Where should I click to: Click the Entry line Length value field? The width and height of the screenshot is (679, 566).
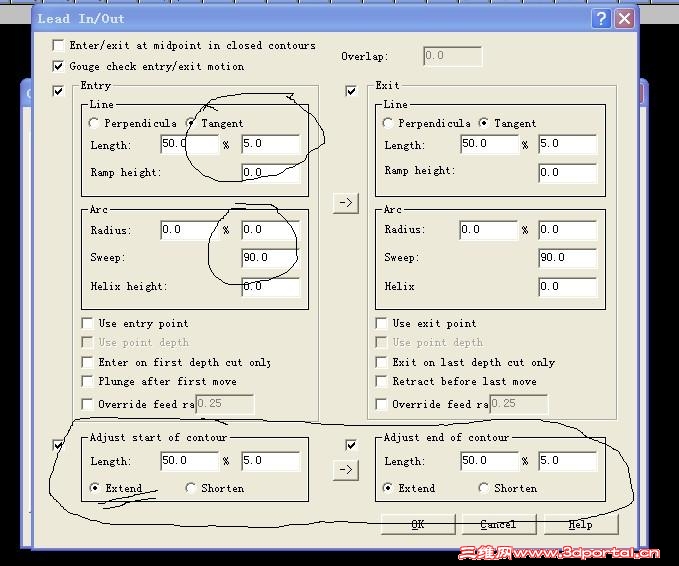(x=271, y=144)
